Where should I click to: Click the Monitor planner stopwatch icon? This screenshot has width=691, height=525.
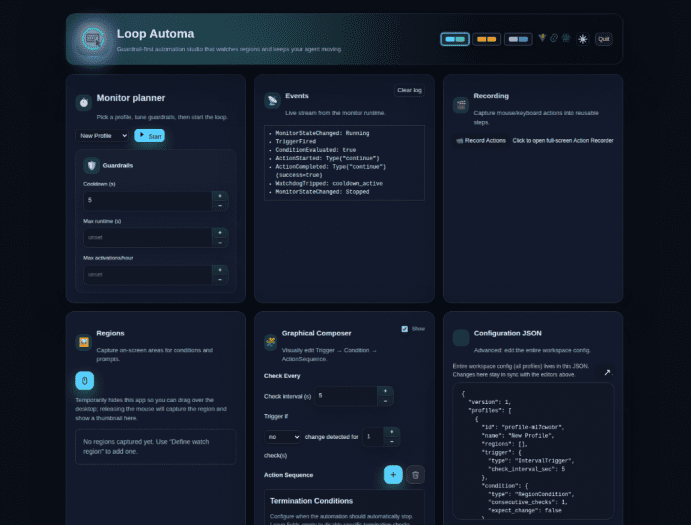pos(84,103)
